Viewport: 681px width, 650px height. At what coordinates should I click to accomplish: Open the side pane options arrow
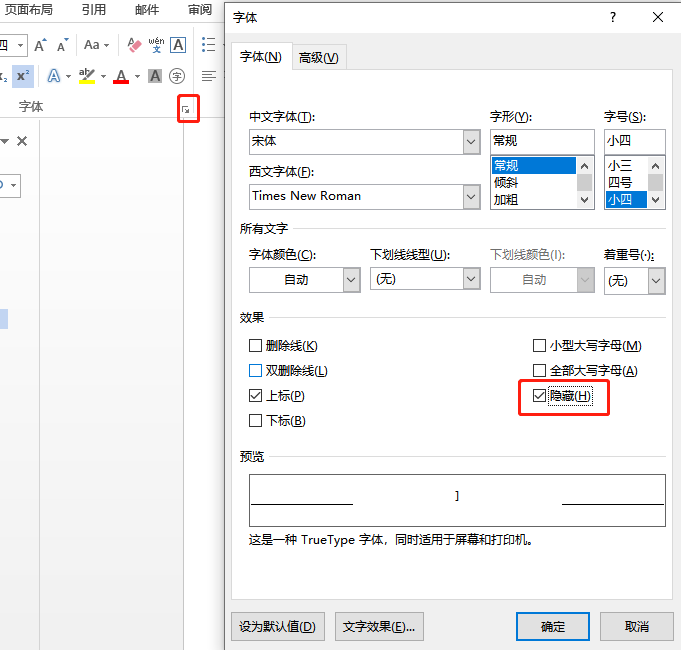click(5, 141)
